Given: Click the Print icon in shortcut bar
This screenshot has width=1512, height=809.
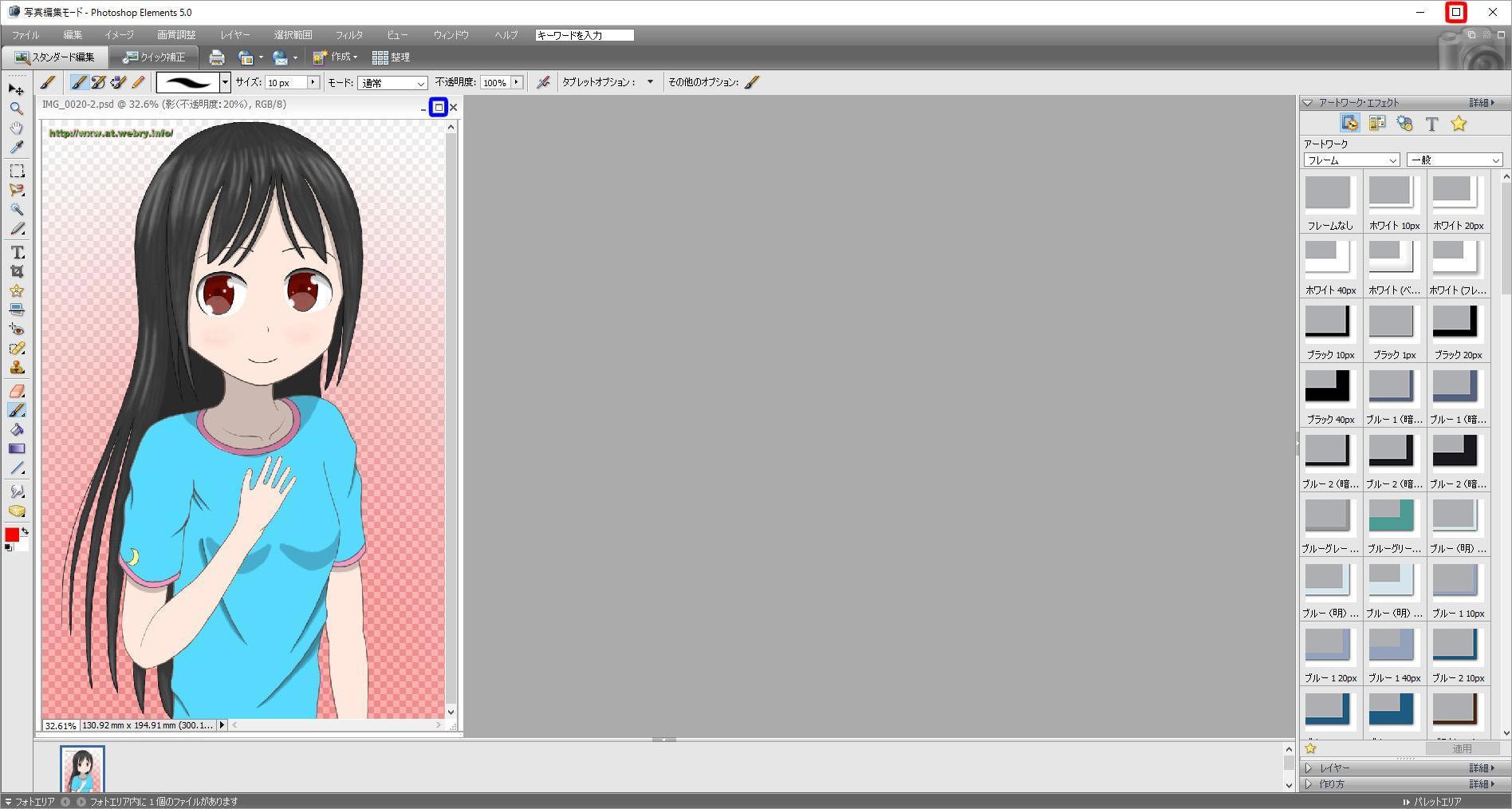Looking at the screenshot, I should 216,57.
